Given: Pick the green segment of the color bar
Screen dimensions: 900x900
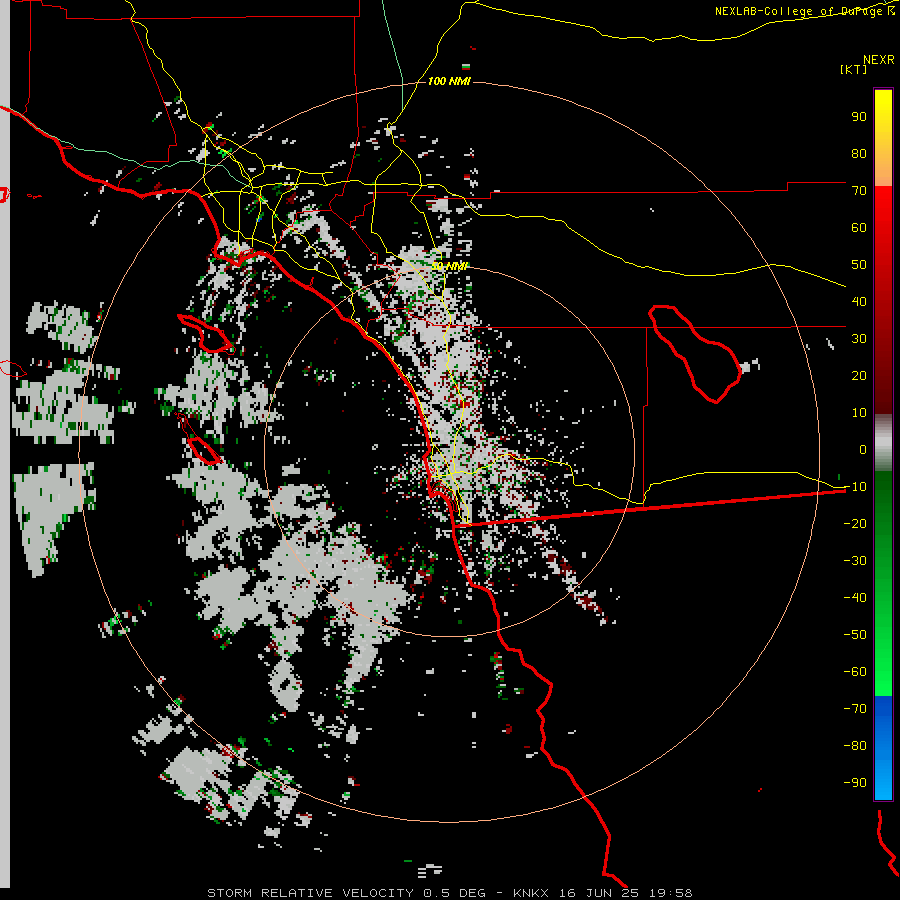Looking at the screenshot, I should pyautogui.click(x=883, y=583).
